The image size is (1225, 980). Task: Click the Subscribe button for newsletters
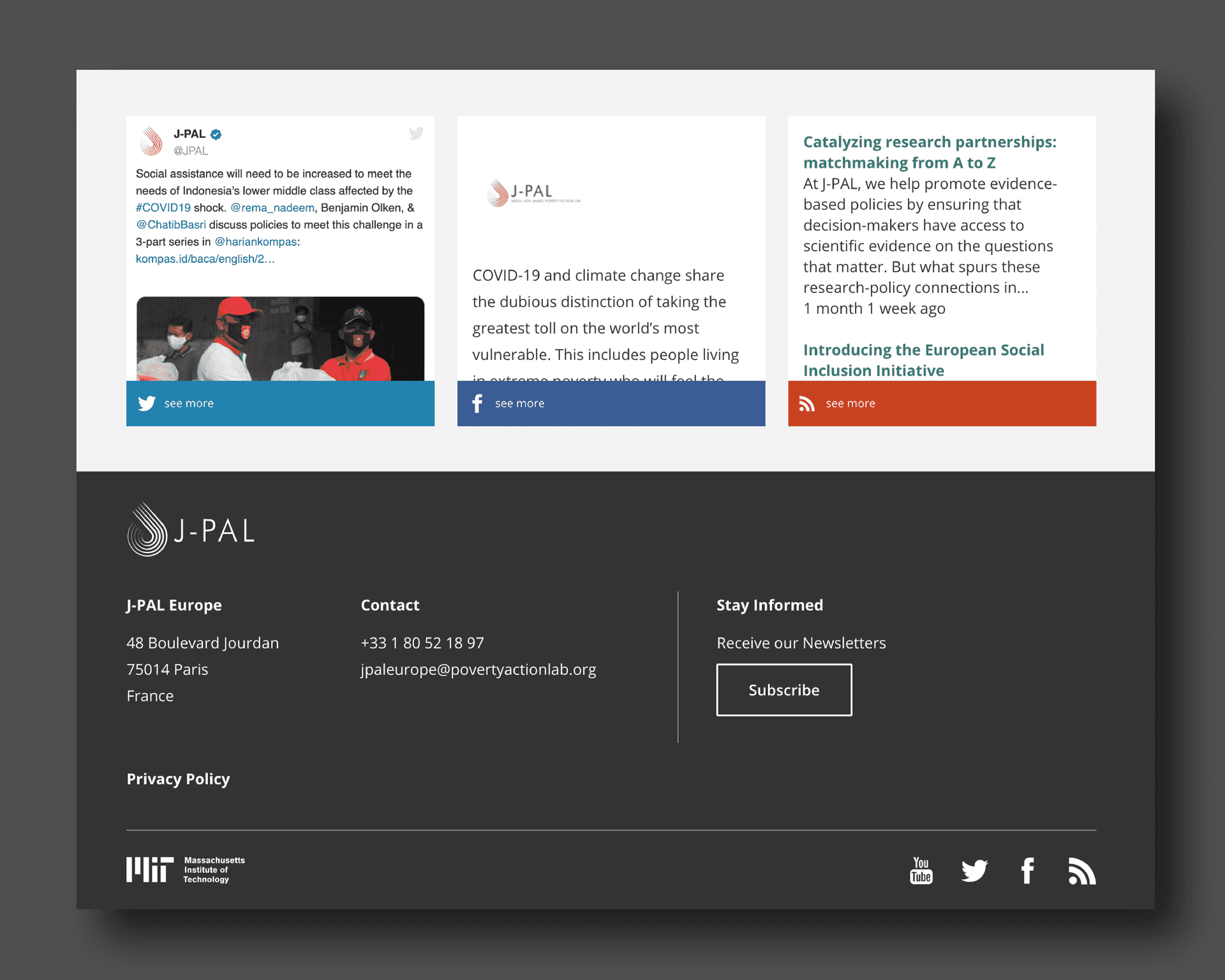pos(784,689)
